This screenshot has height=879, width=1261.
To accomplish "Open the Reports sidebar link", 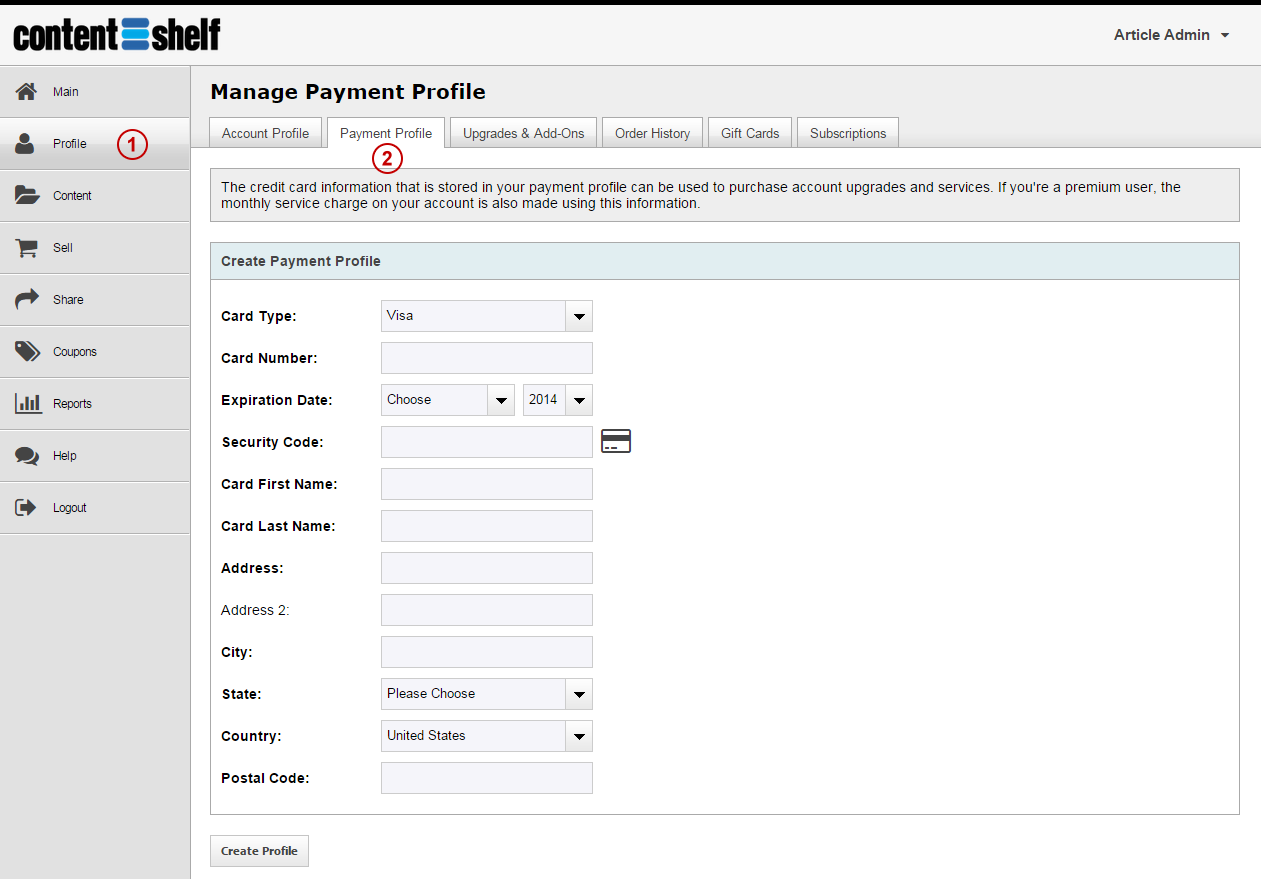I will click(x=95, y=404).
